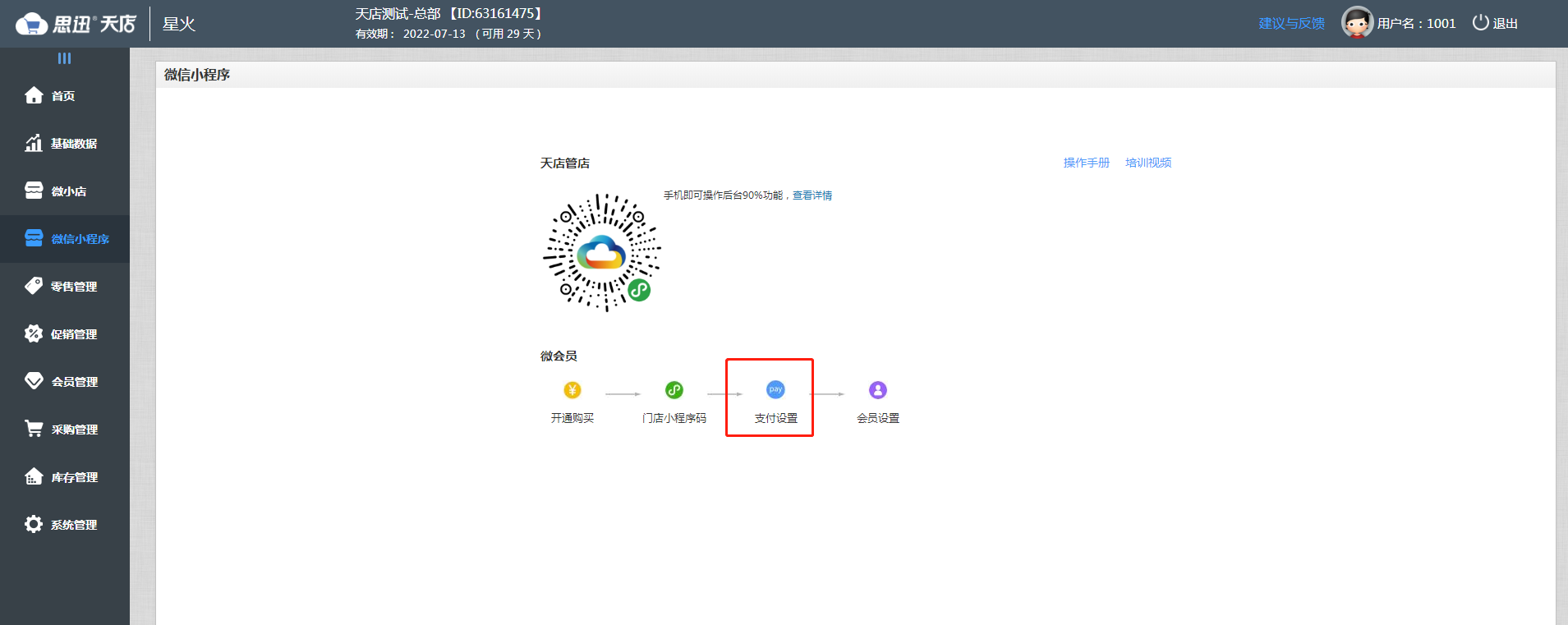Click the 微小店 shop icon
The width and height of the screenshot is (1568, 625).
34,191
